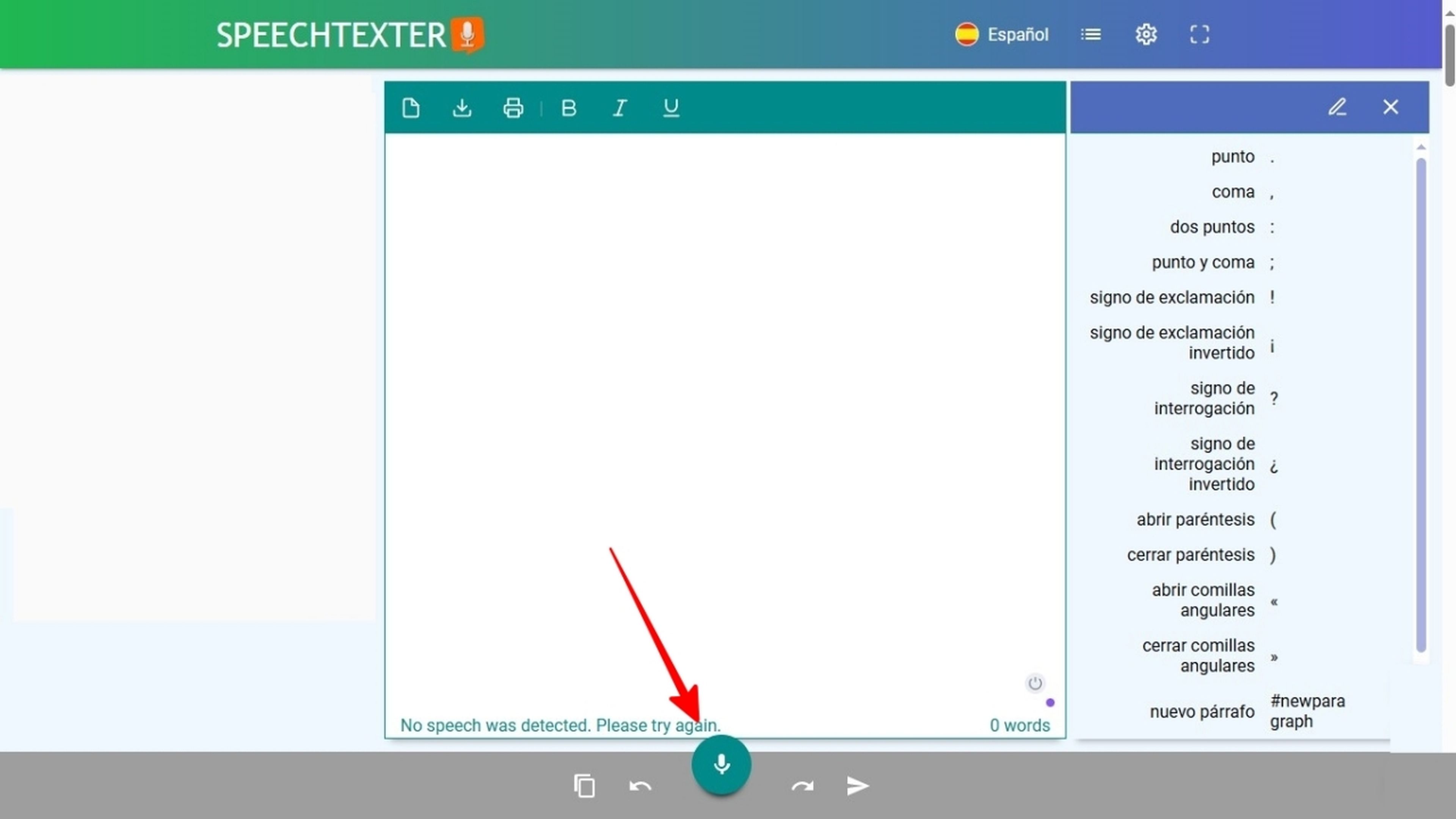Screen dimensions: 1456x819
Task: Copy text with the copy icon
Action: coord(584,786)
